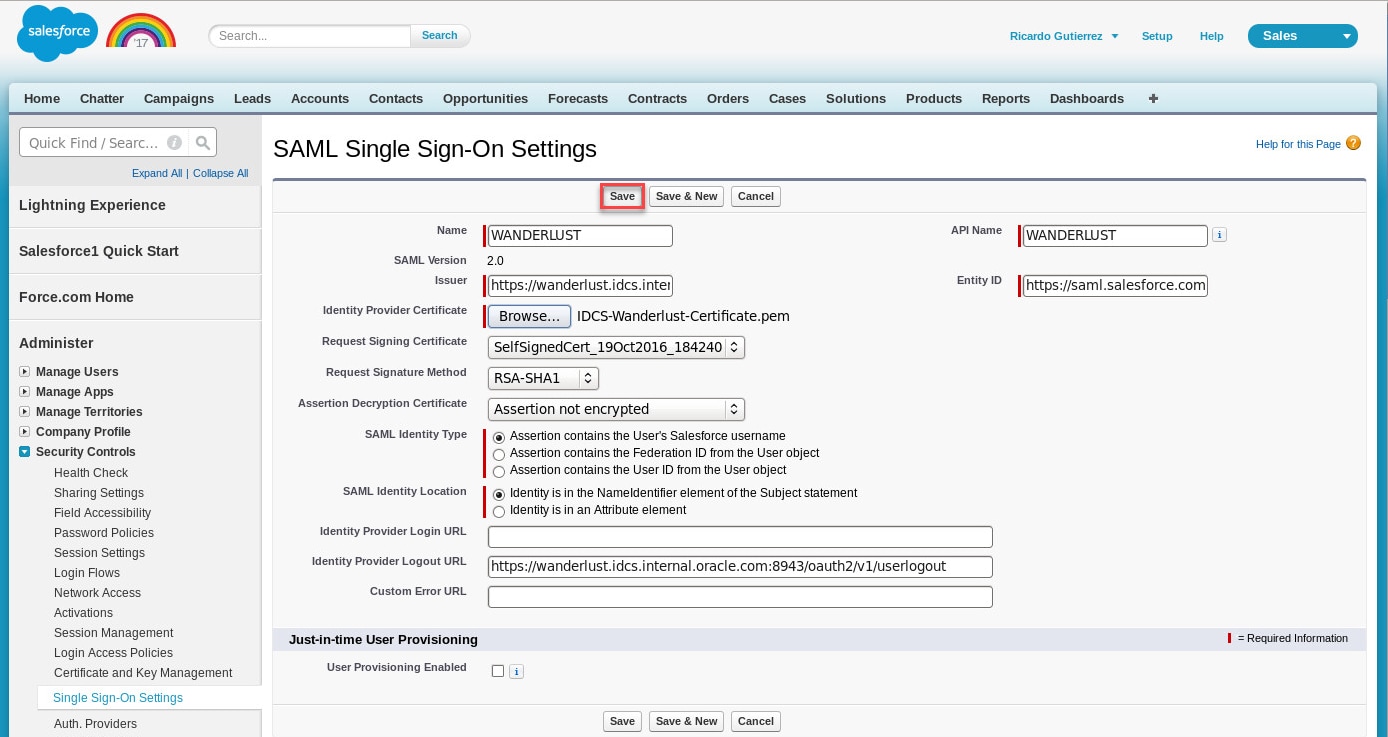
Task: Click the header Search button
Action: [440, 35]
